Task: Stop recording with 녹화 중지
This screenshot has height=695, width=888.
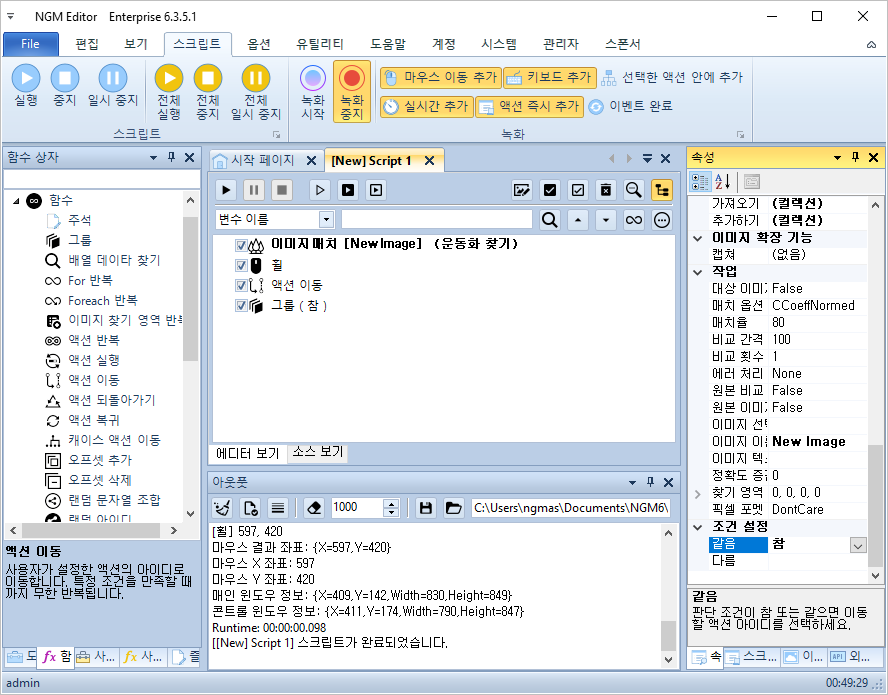Action: point(352,91)
